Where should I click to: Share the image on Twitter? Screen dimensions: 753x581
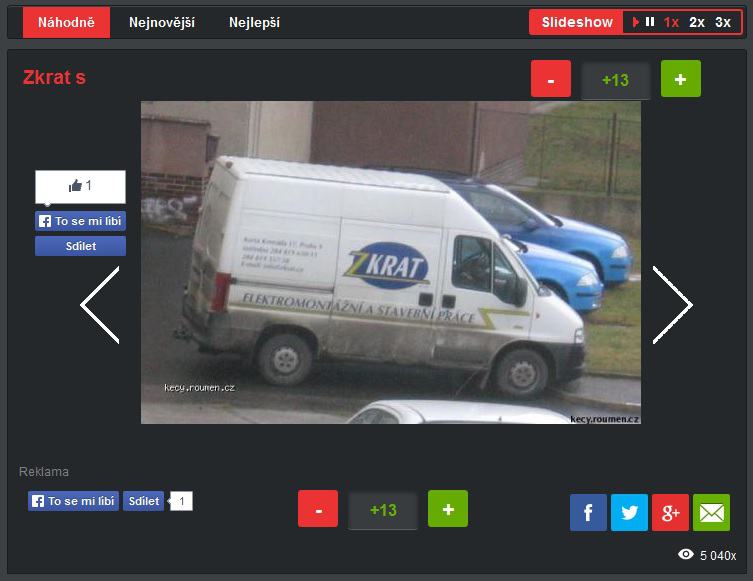629,513
